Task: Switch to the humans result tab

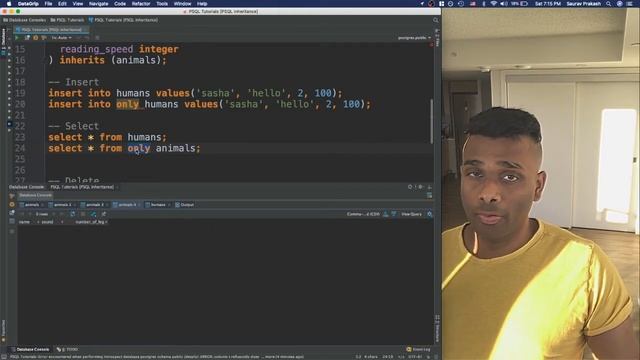Action: (x=158, y=205)
